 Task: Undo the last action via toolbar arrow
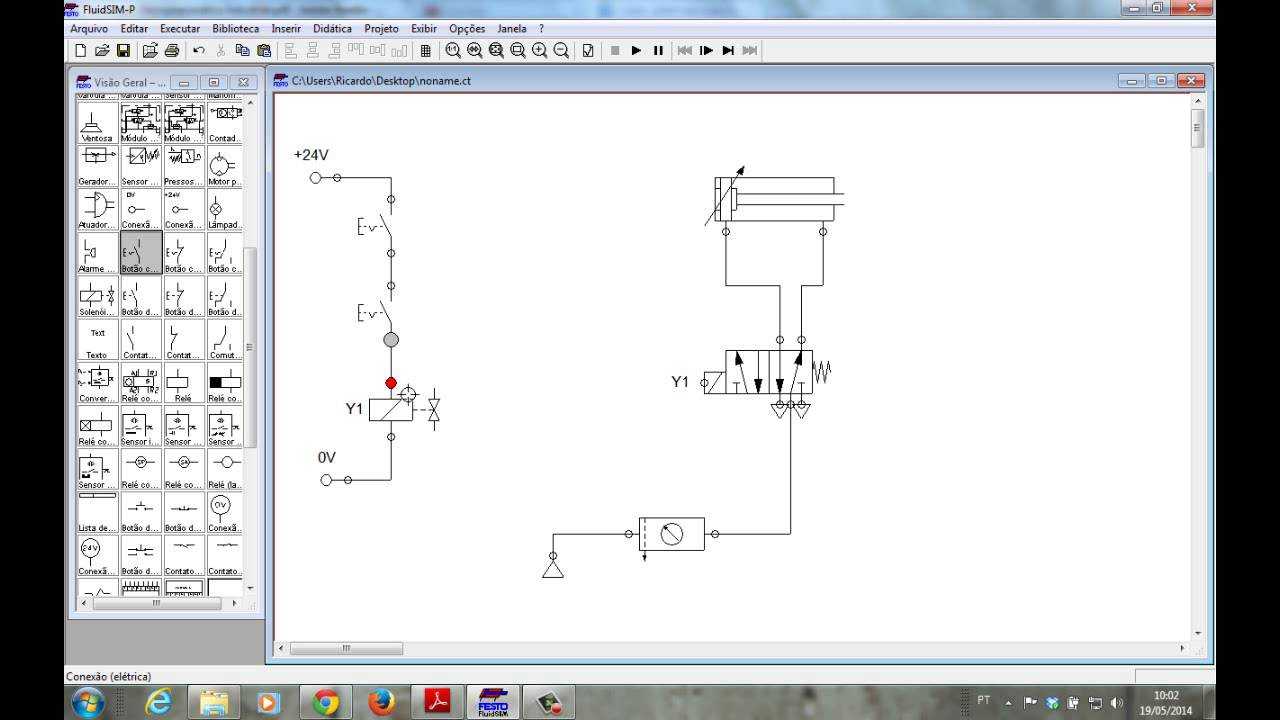coord(199,50)
